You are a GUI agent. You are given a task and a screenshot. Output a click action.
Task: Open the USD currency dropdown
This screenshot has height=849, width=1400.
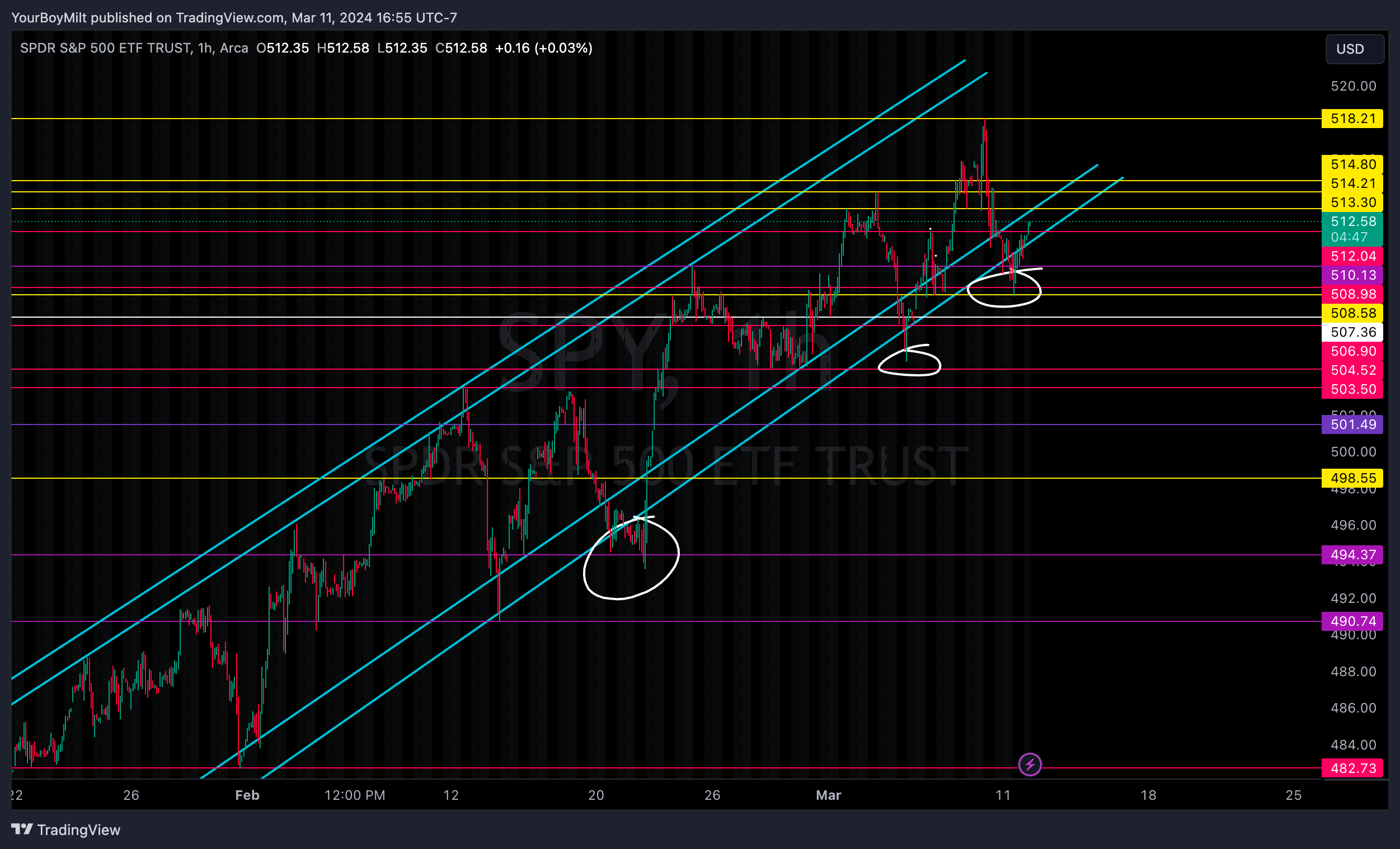tap(1354, 49)
